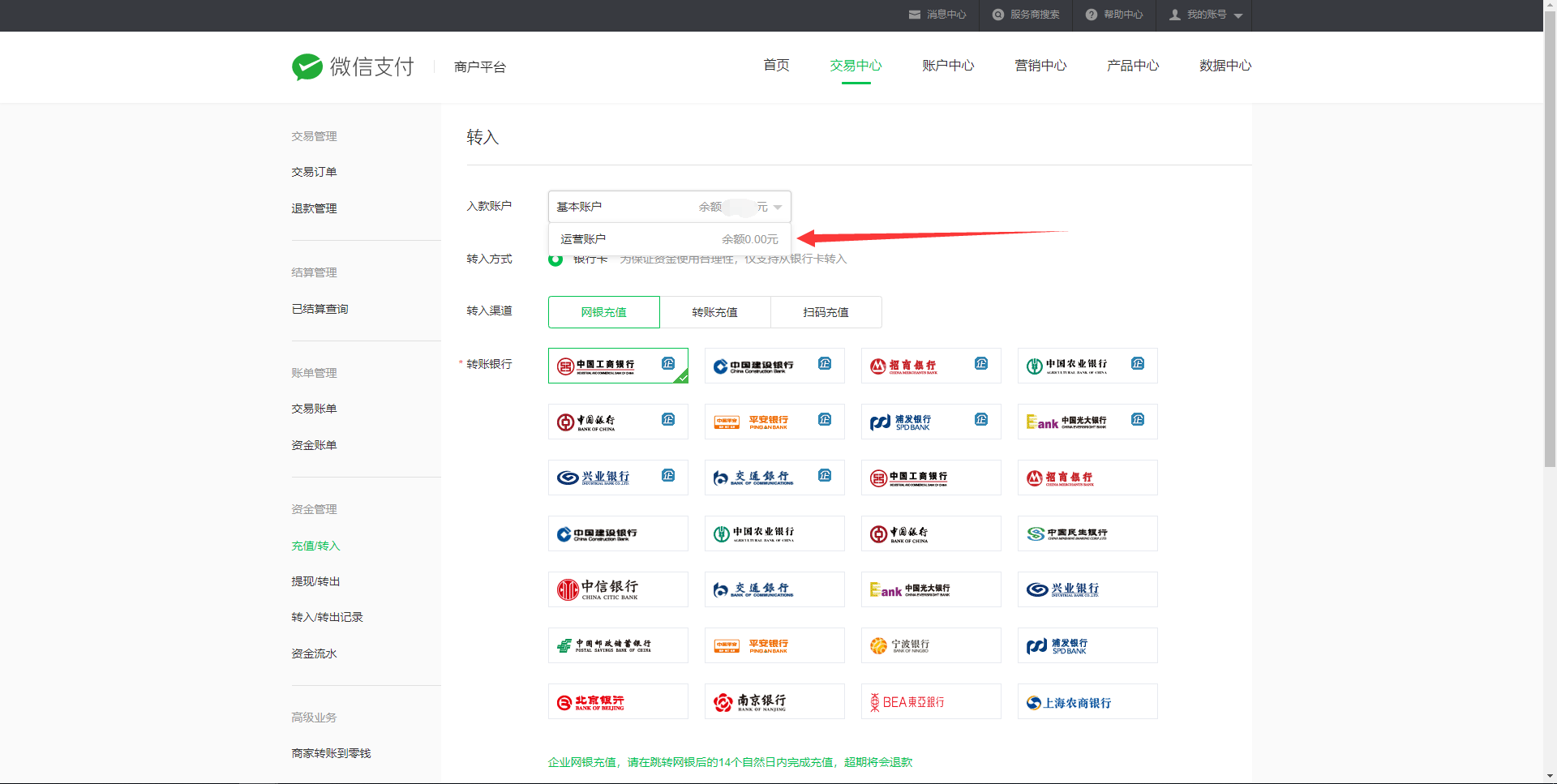This screenshot has height=784, width=1557.
Task: Open 退款管理 in sidebar
Action: click(314, 208)
